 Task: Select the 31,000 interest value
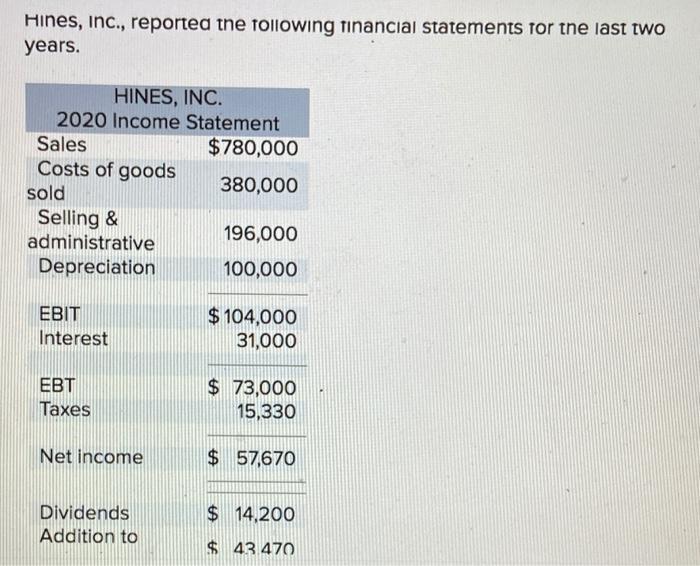click(266, 341)
